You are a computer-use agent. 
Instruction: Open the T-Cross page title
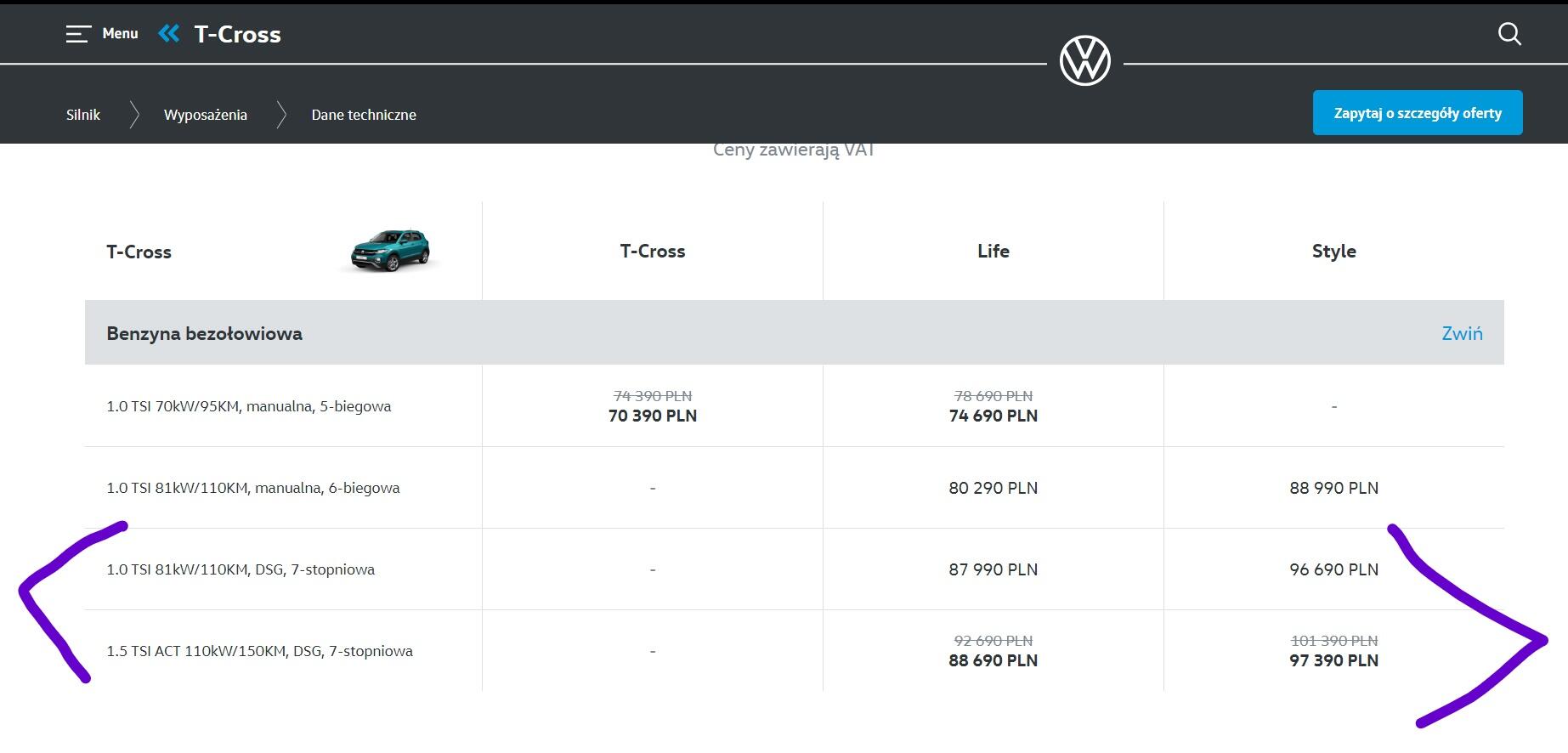coord(238,35)
